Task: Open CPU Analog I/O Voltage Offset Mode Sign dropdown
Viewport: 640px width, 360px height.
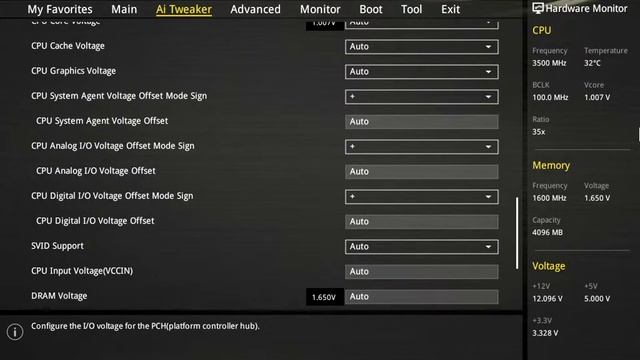Action: click(x=422, y=147)
